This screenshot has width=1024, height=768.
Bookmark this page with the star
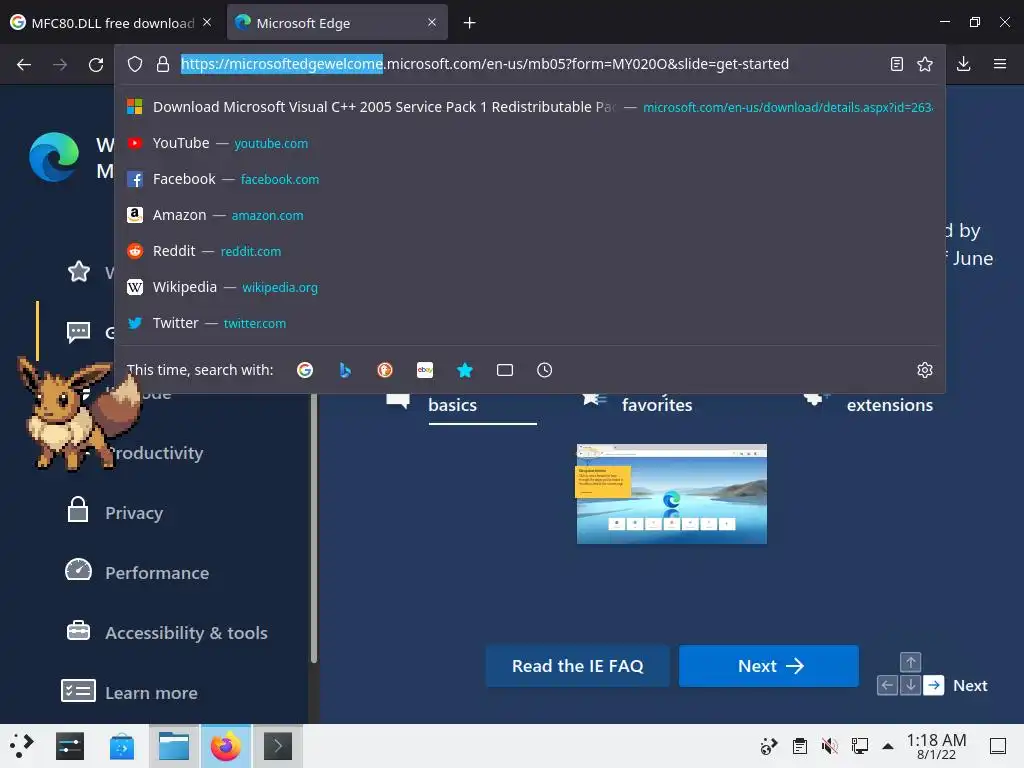(x=925, y=64)
